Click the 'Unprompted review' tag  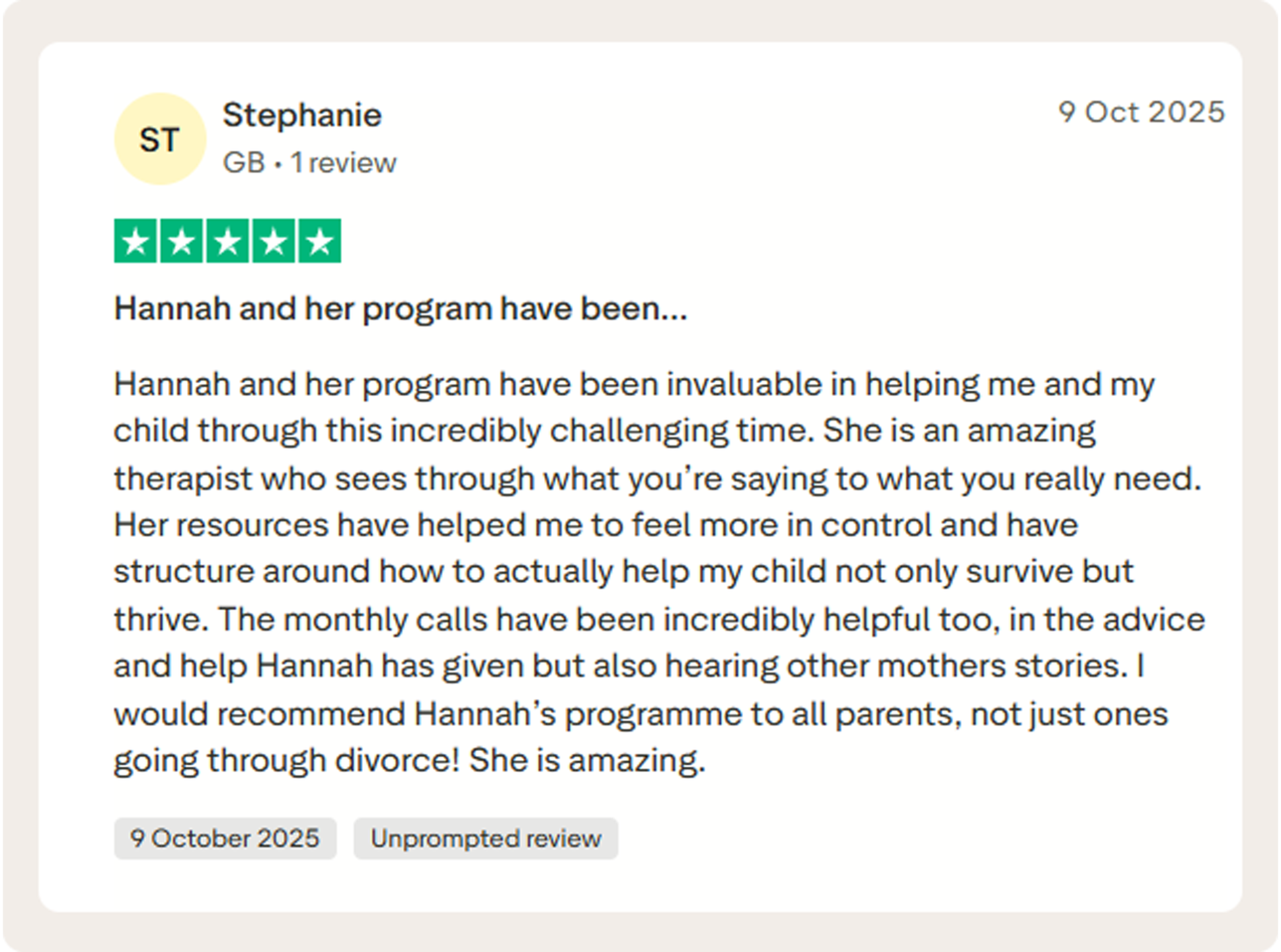tap(486, 838)
